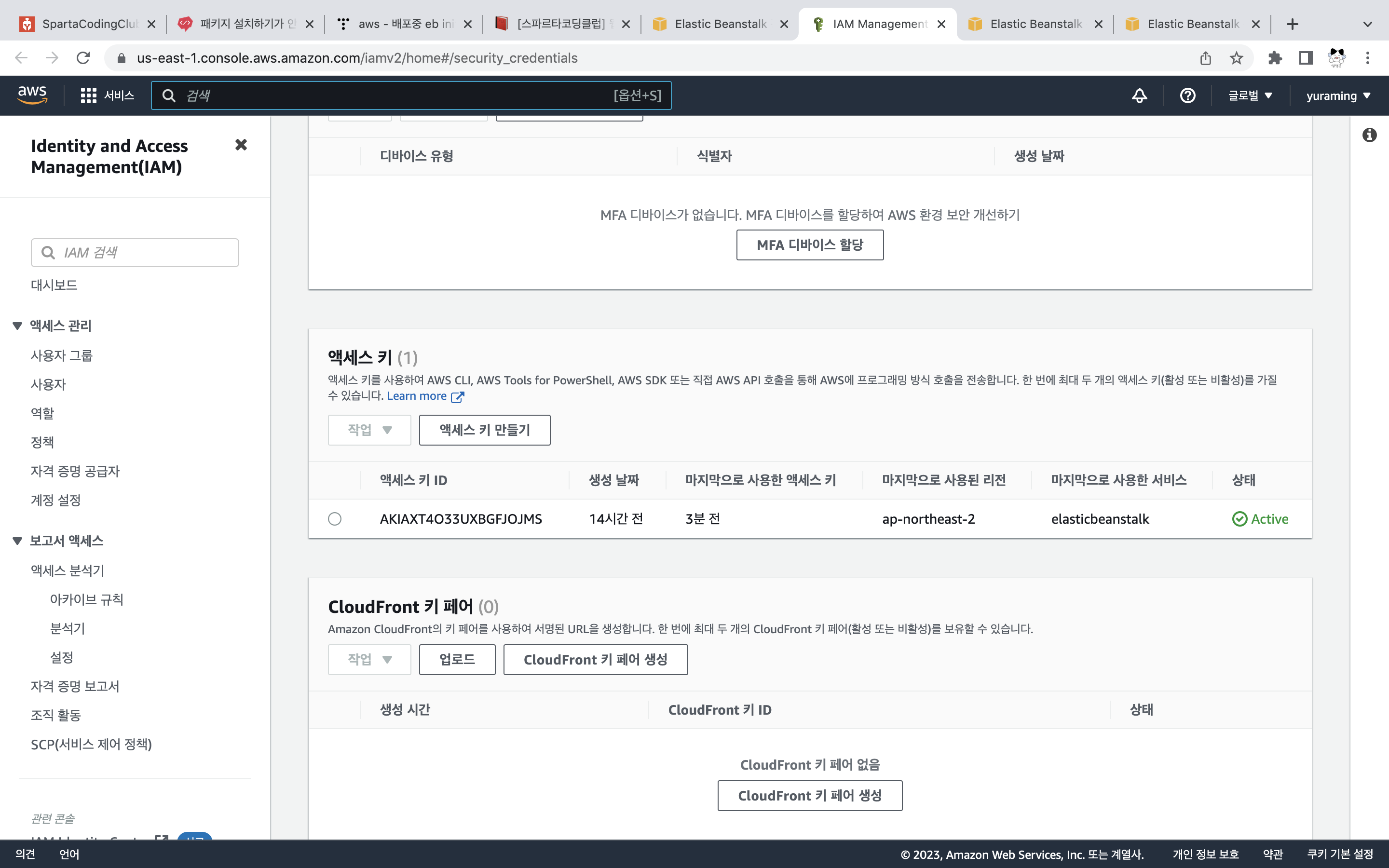Viewport: 1389px width, 868px height.
Task: Open 정책 in the sidebar
Action: point(42,443)
